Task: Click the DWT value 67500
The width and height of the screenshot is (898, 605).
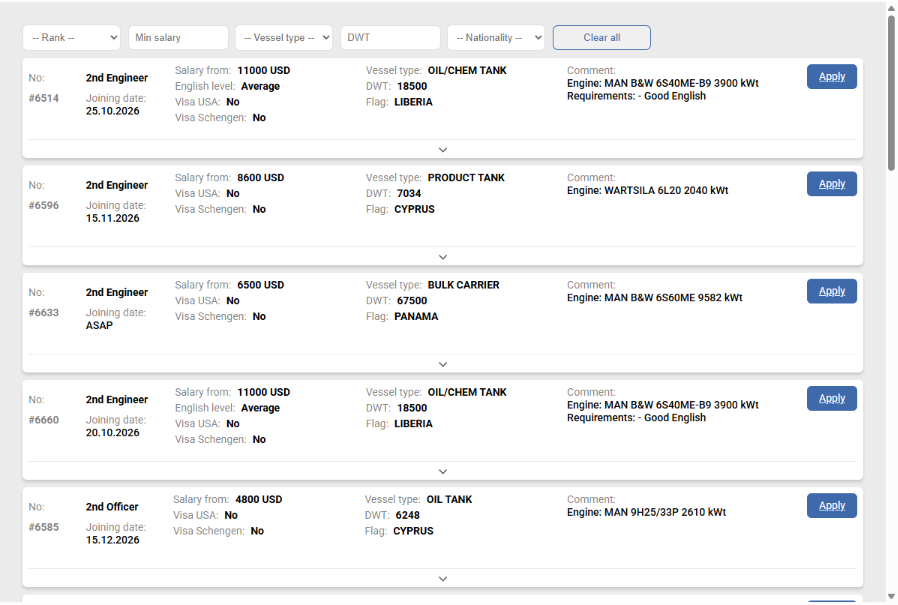Action: tap(412, 300)
